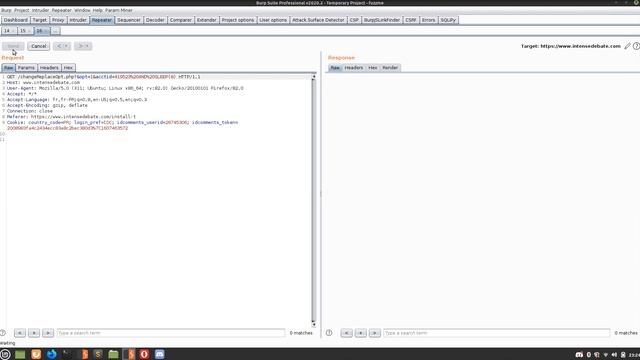
Task: Open the Sequencer tab
Action: (x=129, y=20)
